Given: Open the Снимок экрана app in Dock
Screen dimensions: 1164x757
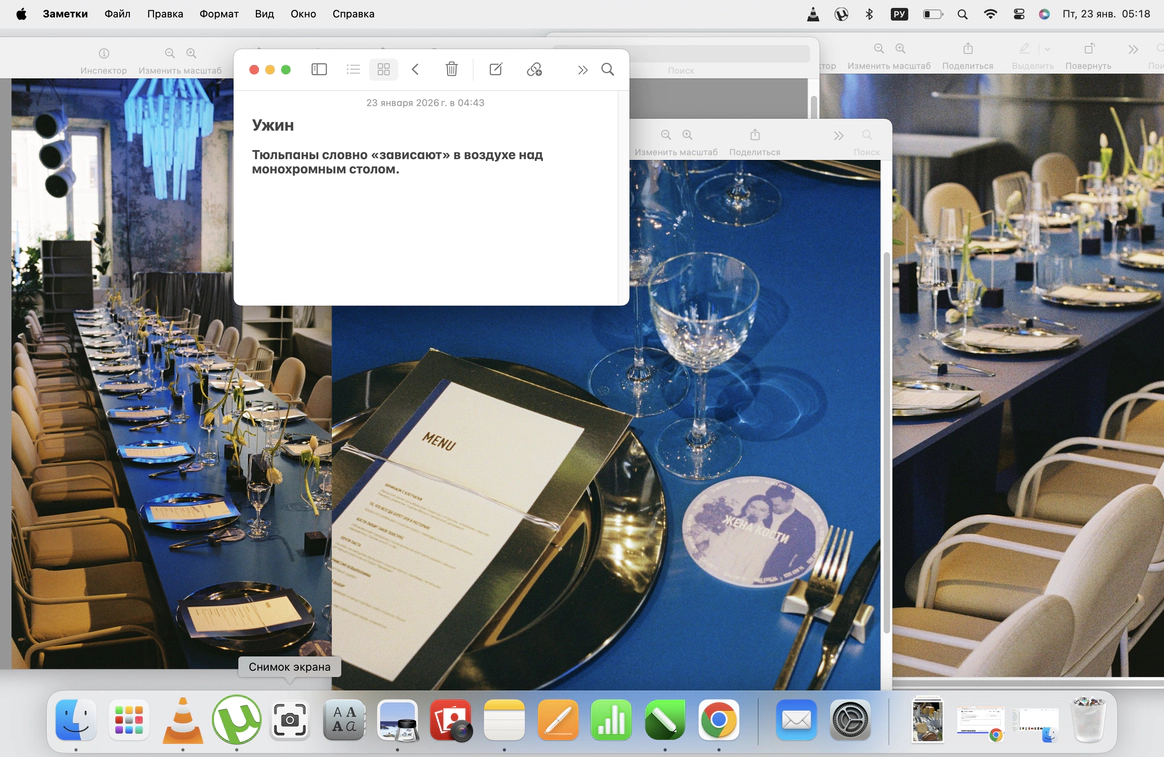Looking at the screenshot, I should point(290,719).
